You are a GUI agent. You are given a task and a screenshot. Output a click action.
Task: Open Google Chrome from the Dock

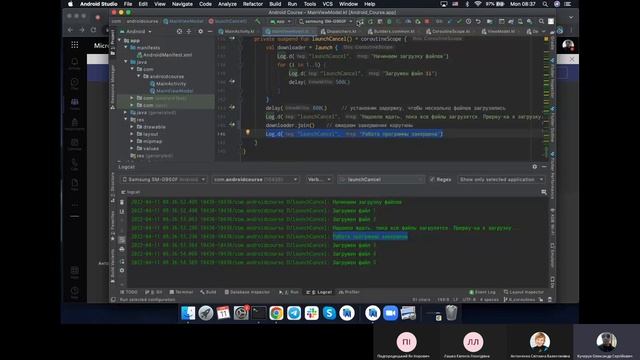(276, 313)
